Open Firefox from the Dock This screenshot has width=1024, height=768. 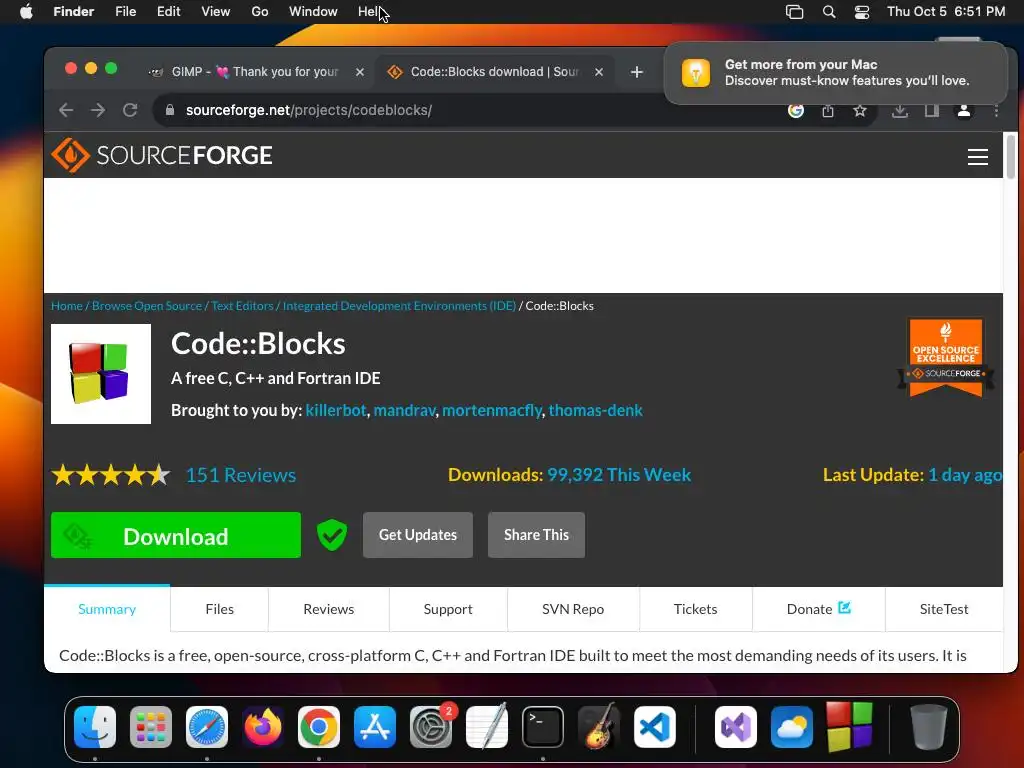click(x=263, y=727)
